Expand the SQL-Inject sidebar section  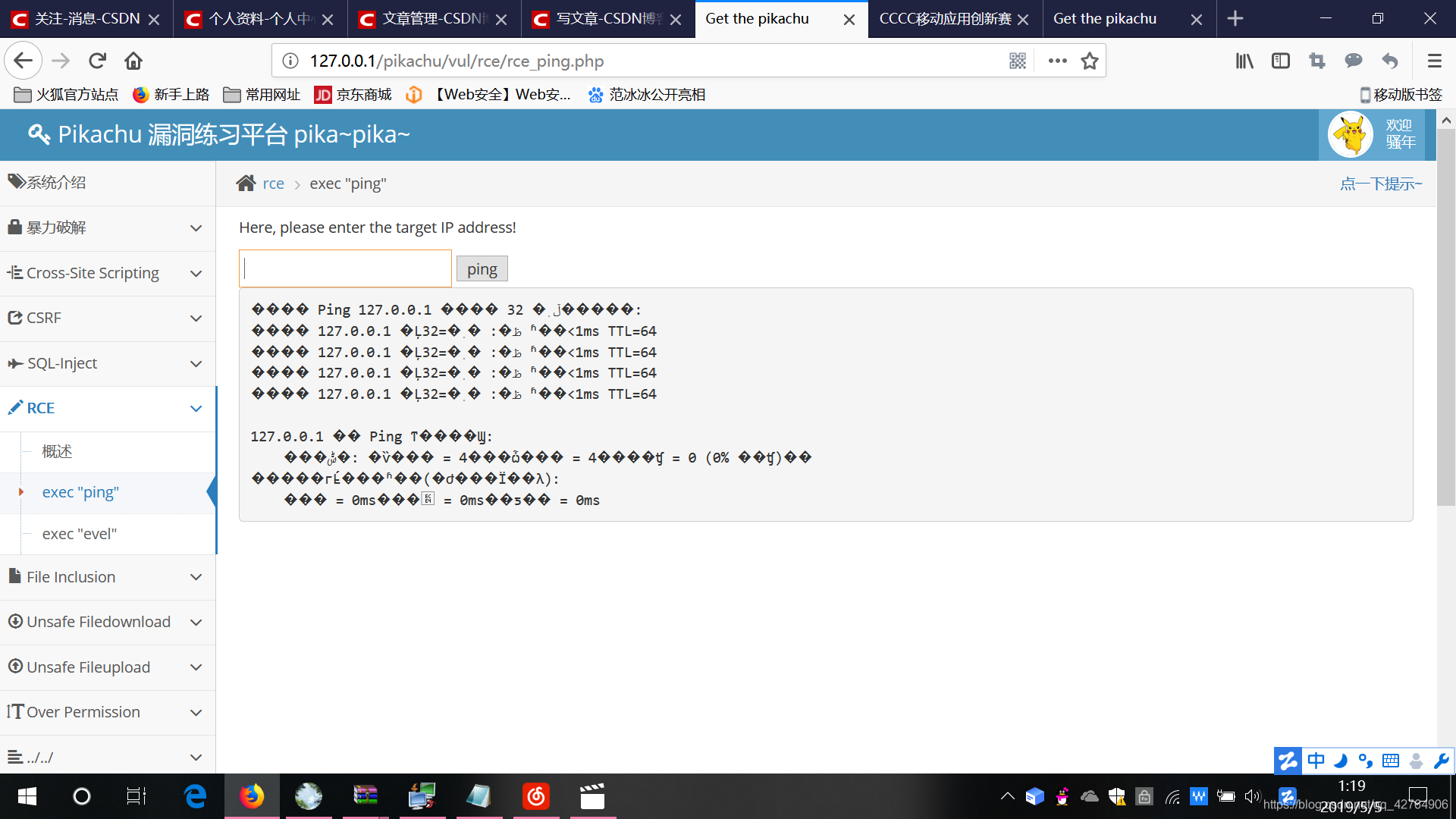(108, 363)
